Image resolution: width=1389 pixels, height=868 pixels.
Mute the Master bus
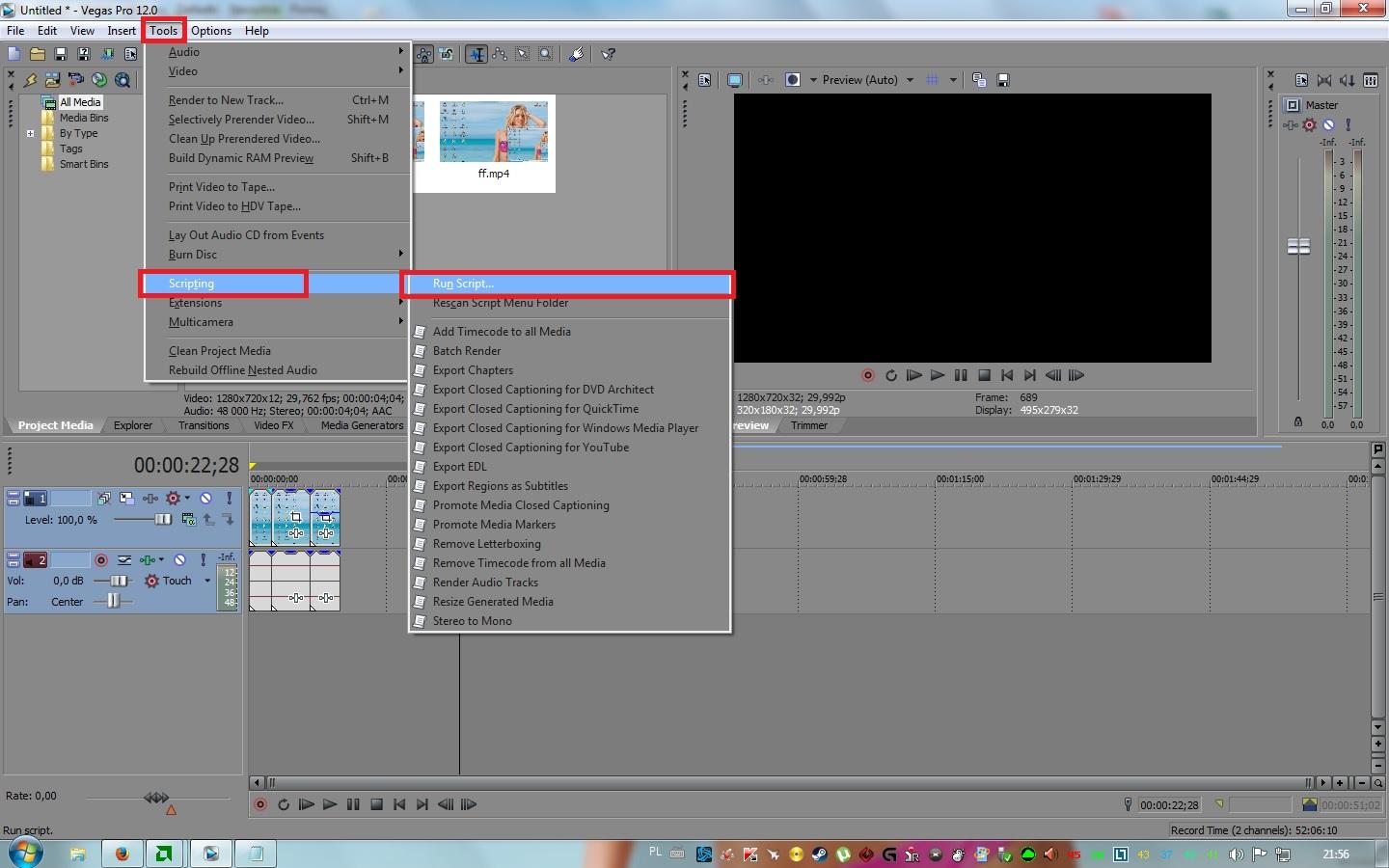[1328, 124]
